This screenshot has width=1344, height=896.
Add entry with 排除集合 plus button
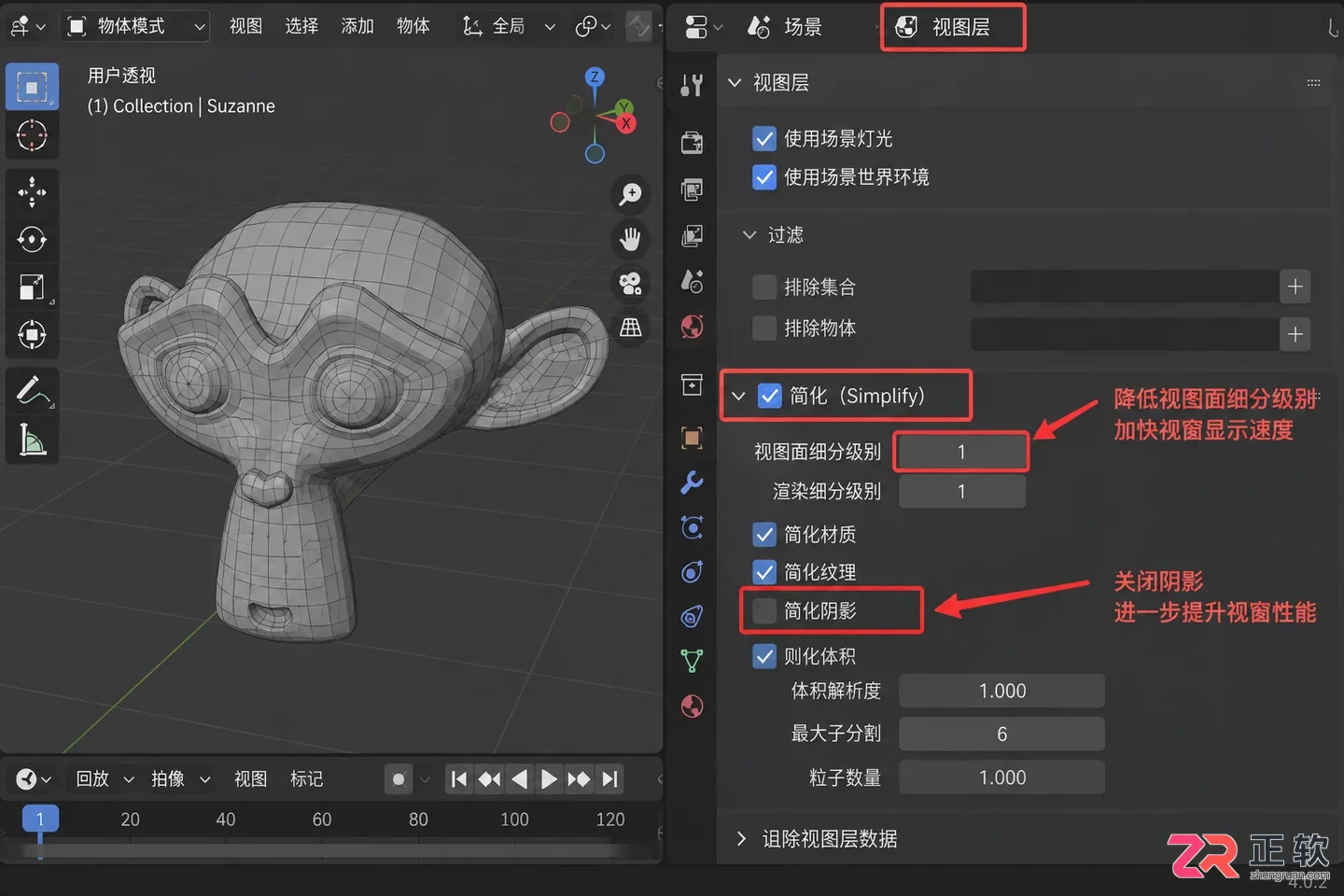tap(1295, 287)
